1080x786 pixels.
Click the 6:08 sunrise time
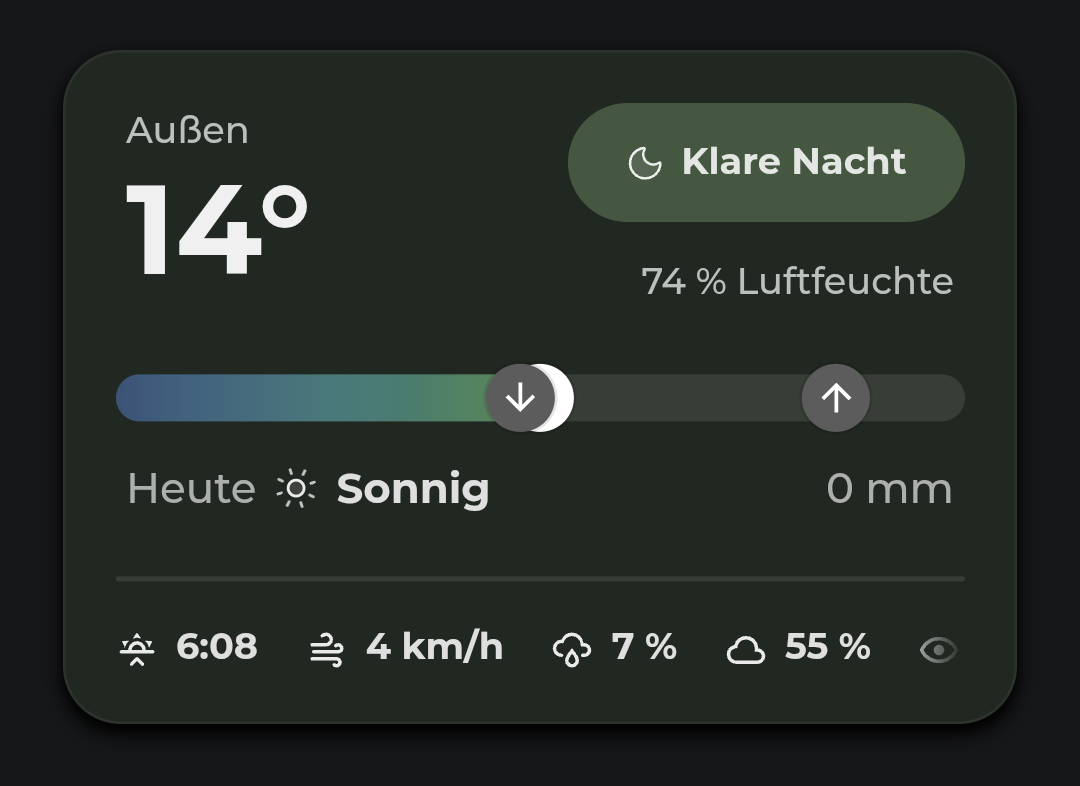(217, 647)
